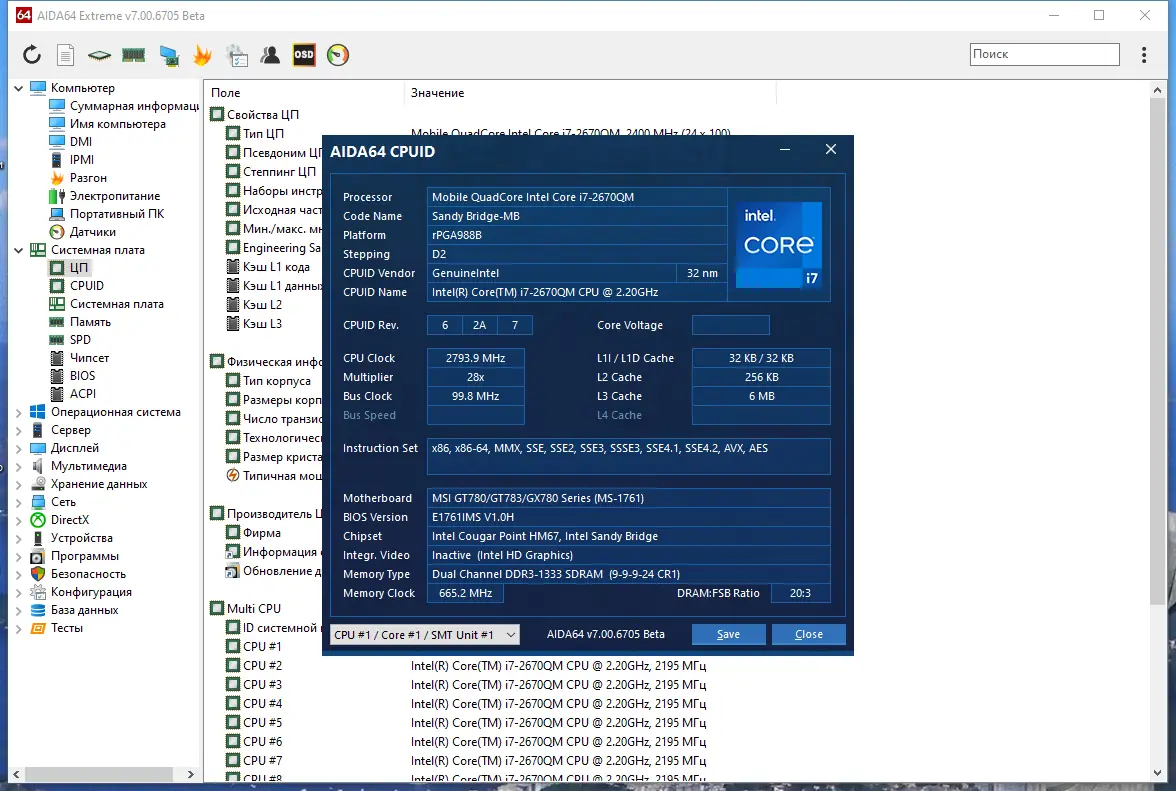1176x791 pixels.
Task: Open Устройства tree item
Action: click(71, 538)
